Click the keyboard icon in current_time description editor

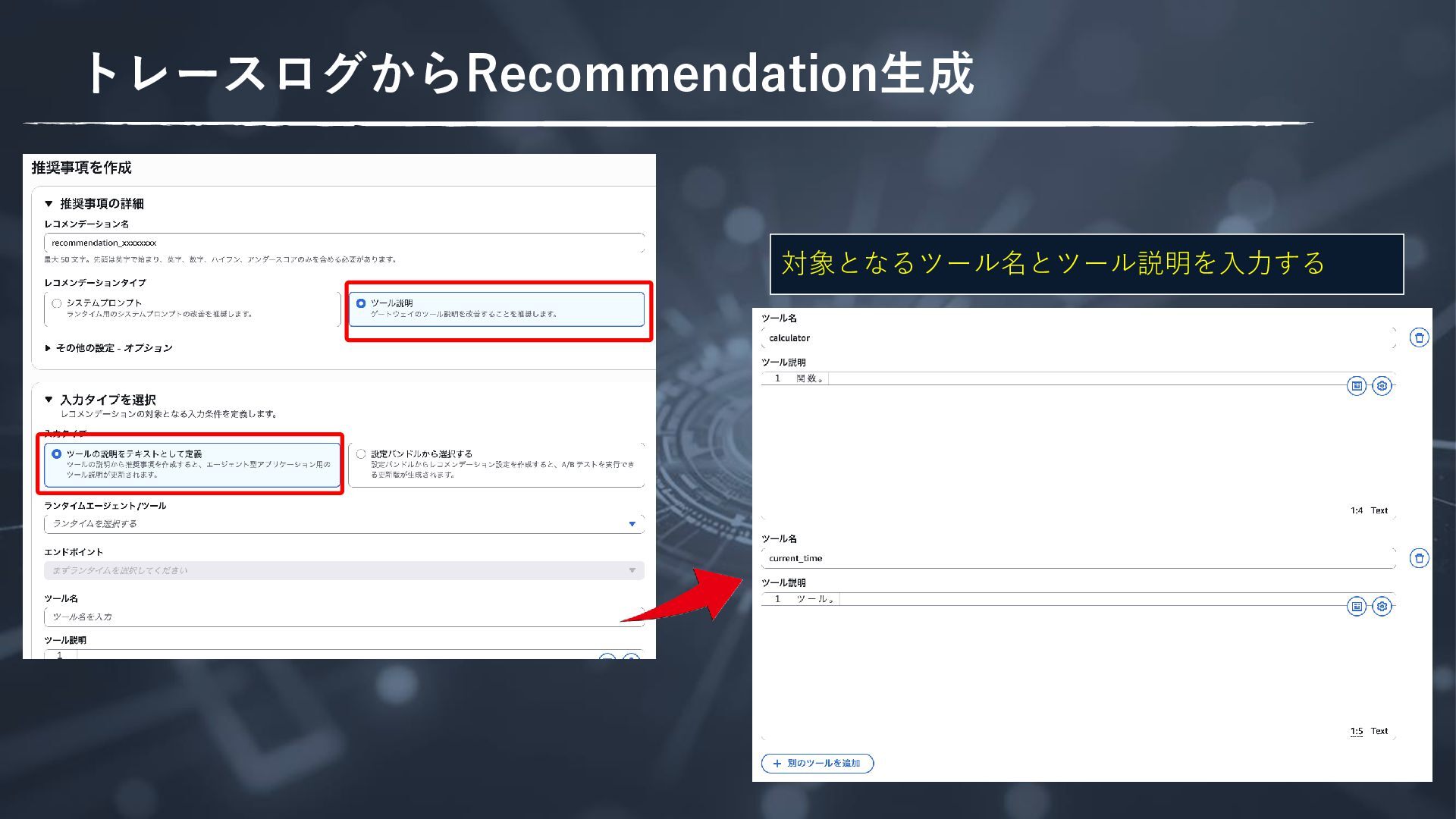1356,607
